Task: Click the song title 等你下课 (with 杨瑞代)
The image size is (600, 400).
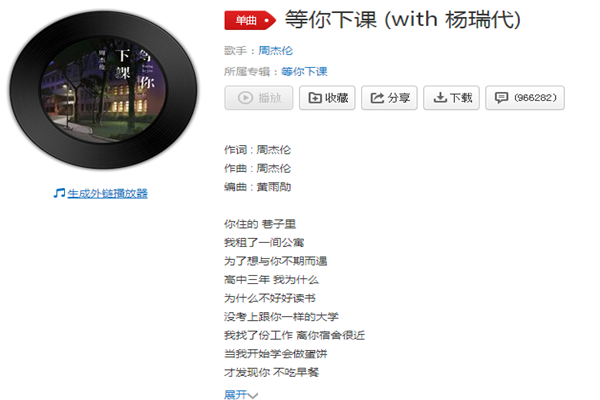Action: click(403, 19)
